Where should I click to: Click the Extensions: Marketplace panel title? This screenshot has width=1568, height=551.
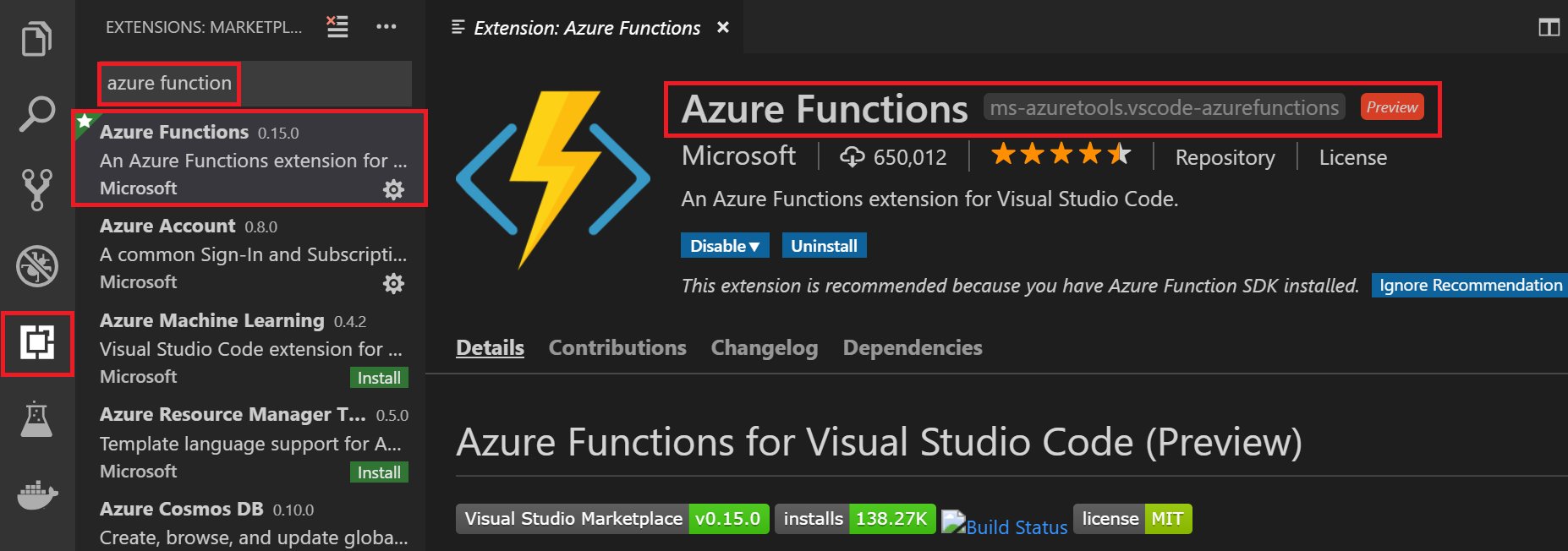tap(204, 27)
